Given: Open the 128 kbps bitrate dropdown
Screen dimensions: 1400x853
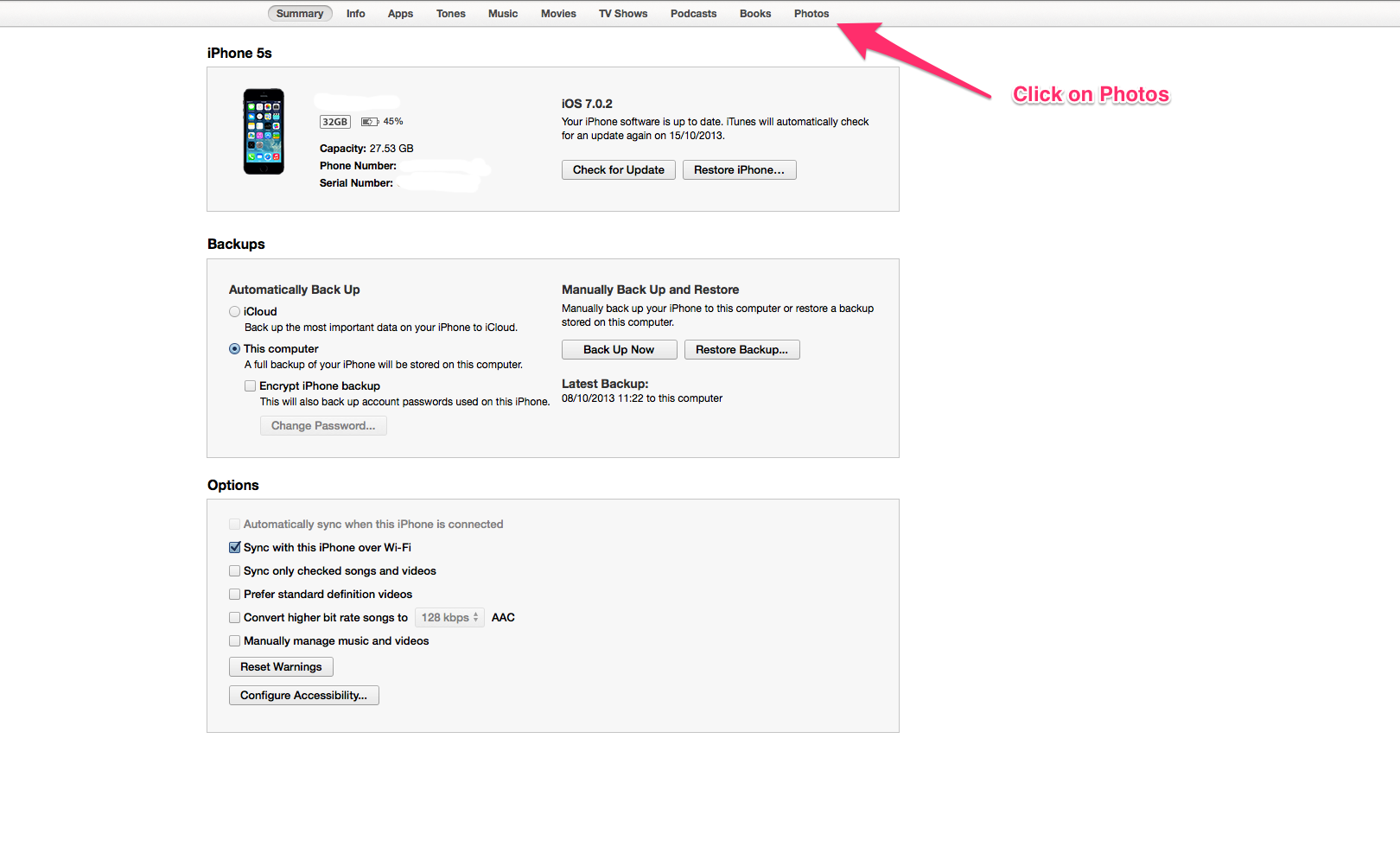Looking at the screenshot, I should pyautogui.click(x=449, y=618).
